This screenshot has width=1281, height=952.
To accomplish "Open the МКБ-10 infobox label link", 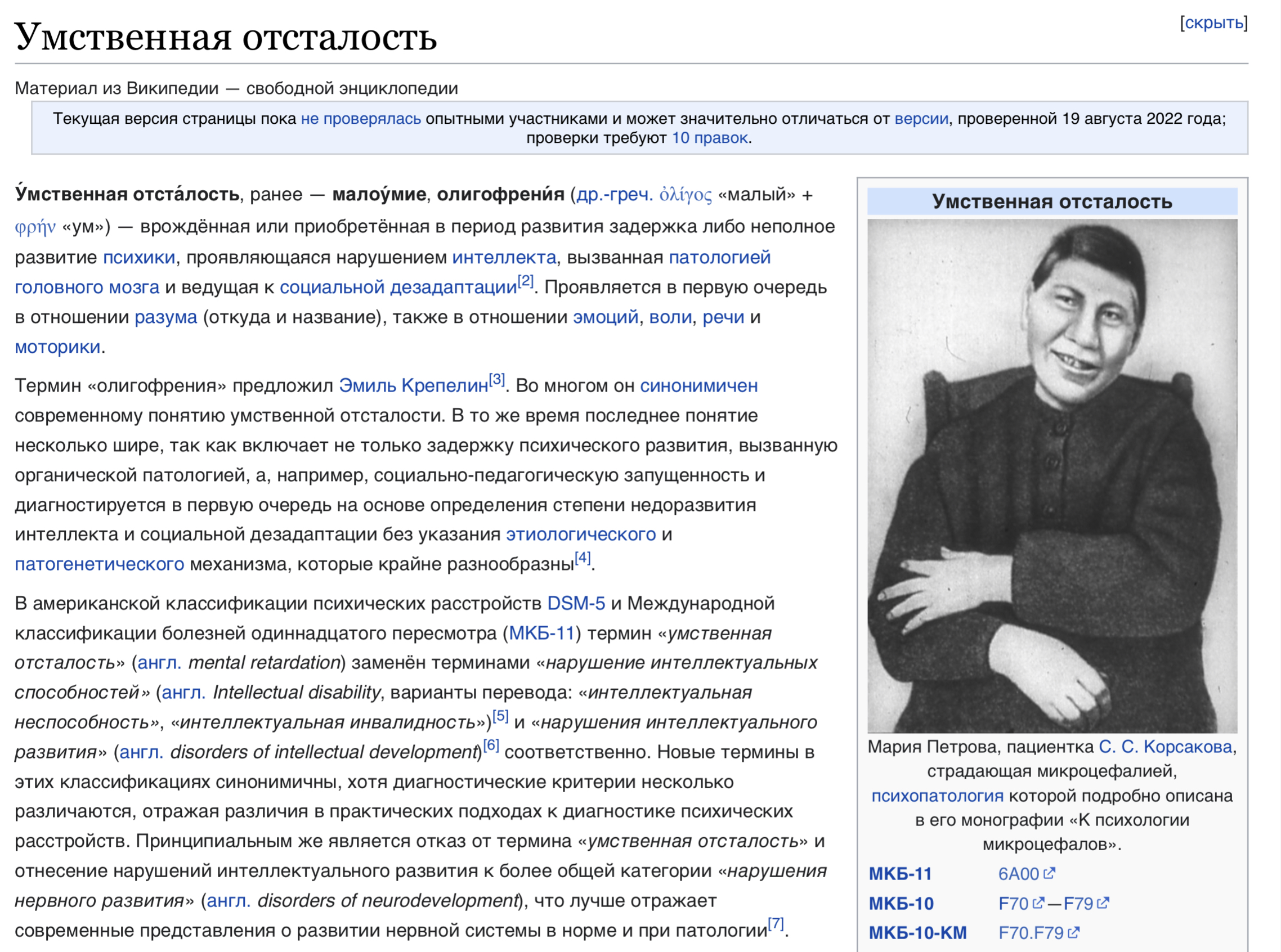I will (901, 903).
